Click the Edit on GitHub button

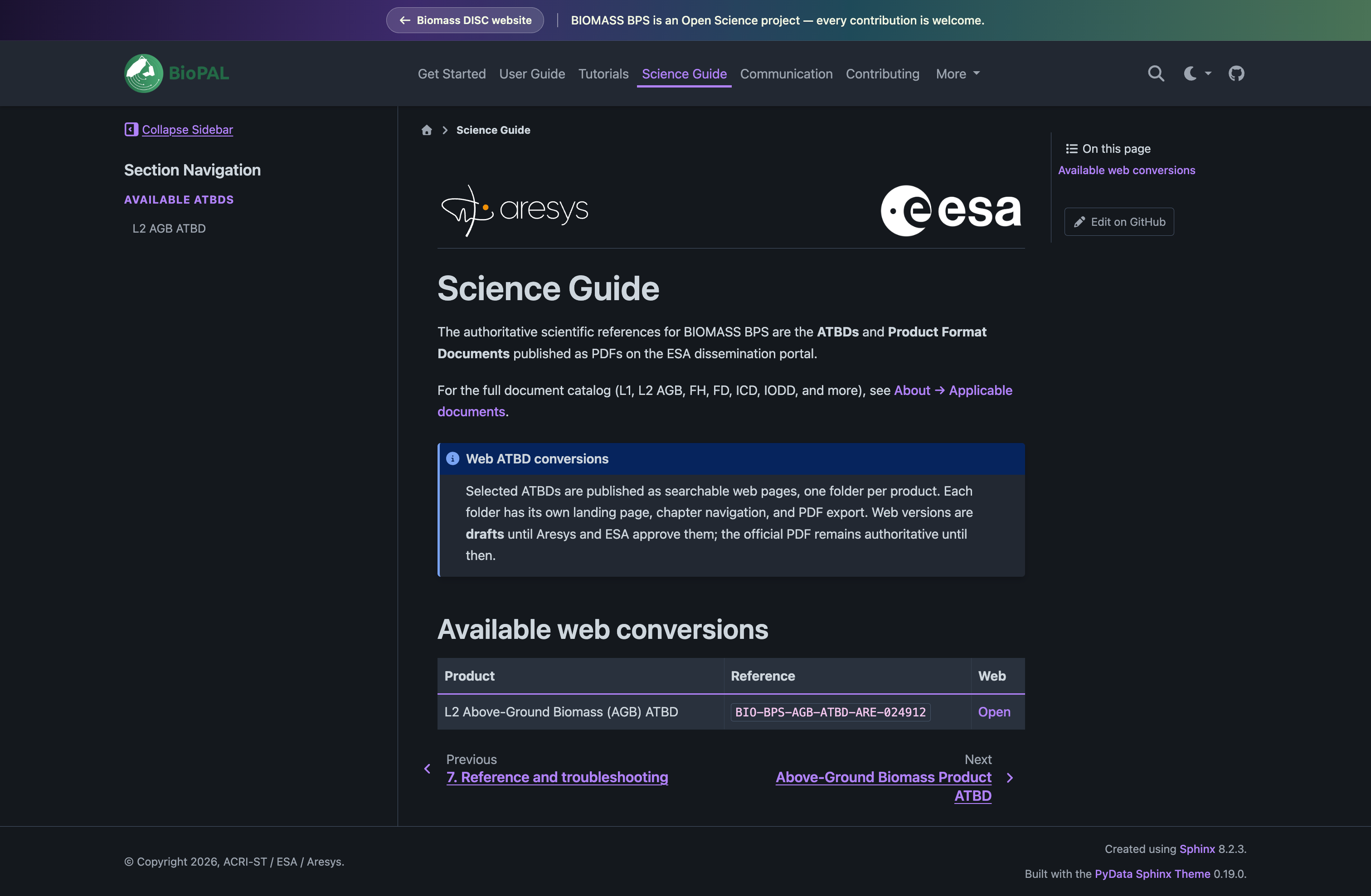1118,222
